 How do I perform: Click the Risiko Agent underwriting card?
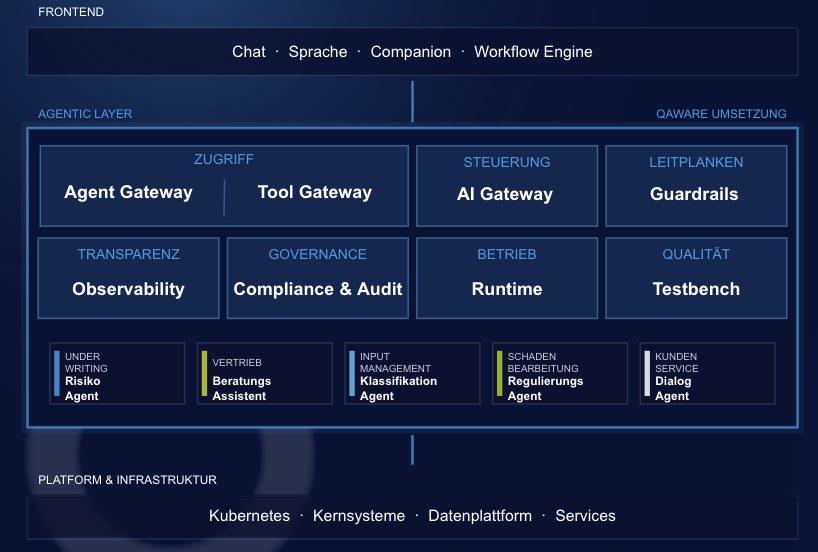(117, 374)
